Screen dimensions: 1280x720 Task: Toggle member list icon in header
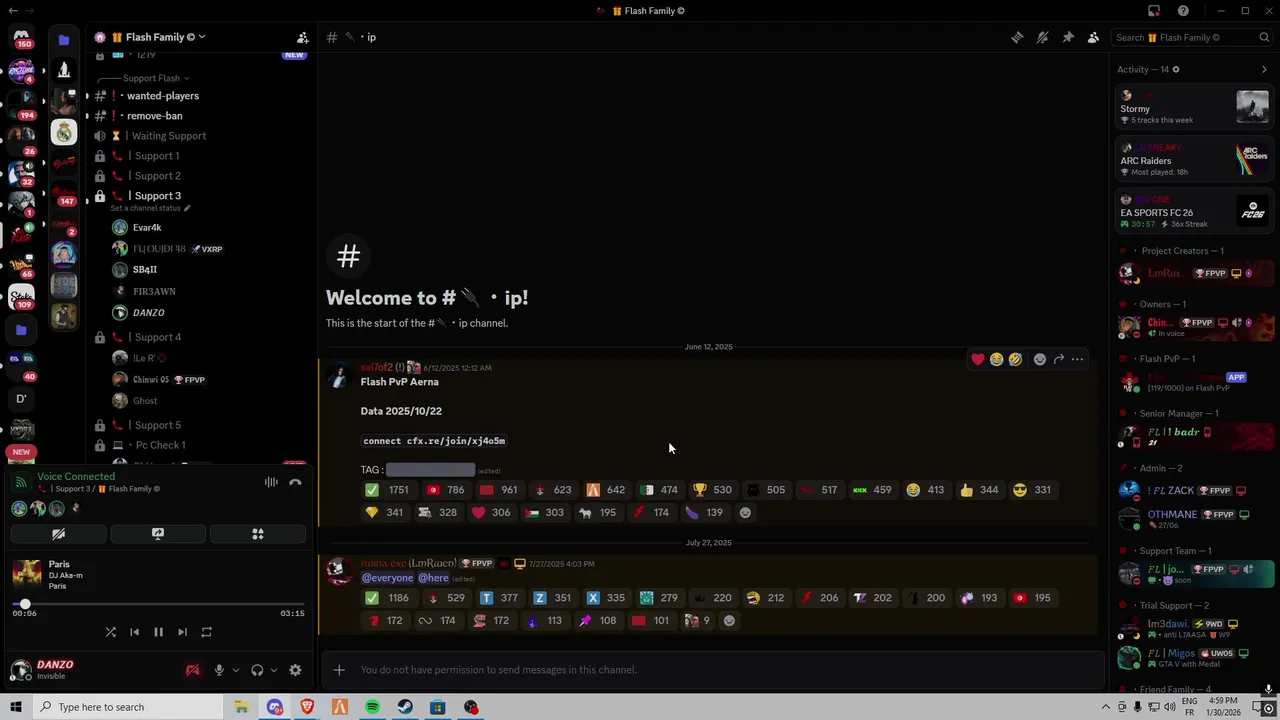pyautogui.click(x=1093, y=37)
